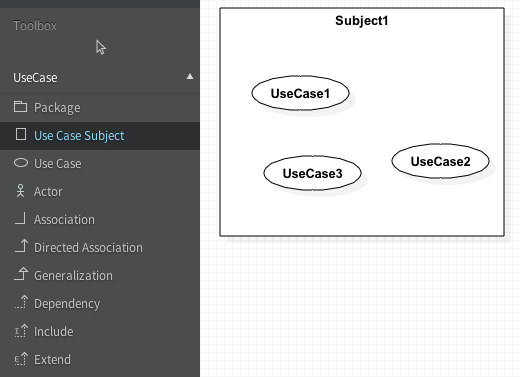
Task: Select the Extend relationship icon
Action: (x=21, y=359)
